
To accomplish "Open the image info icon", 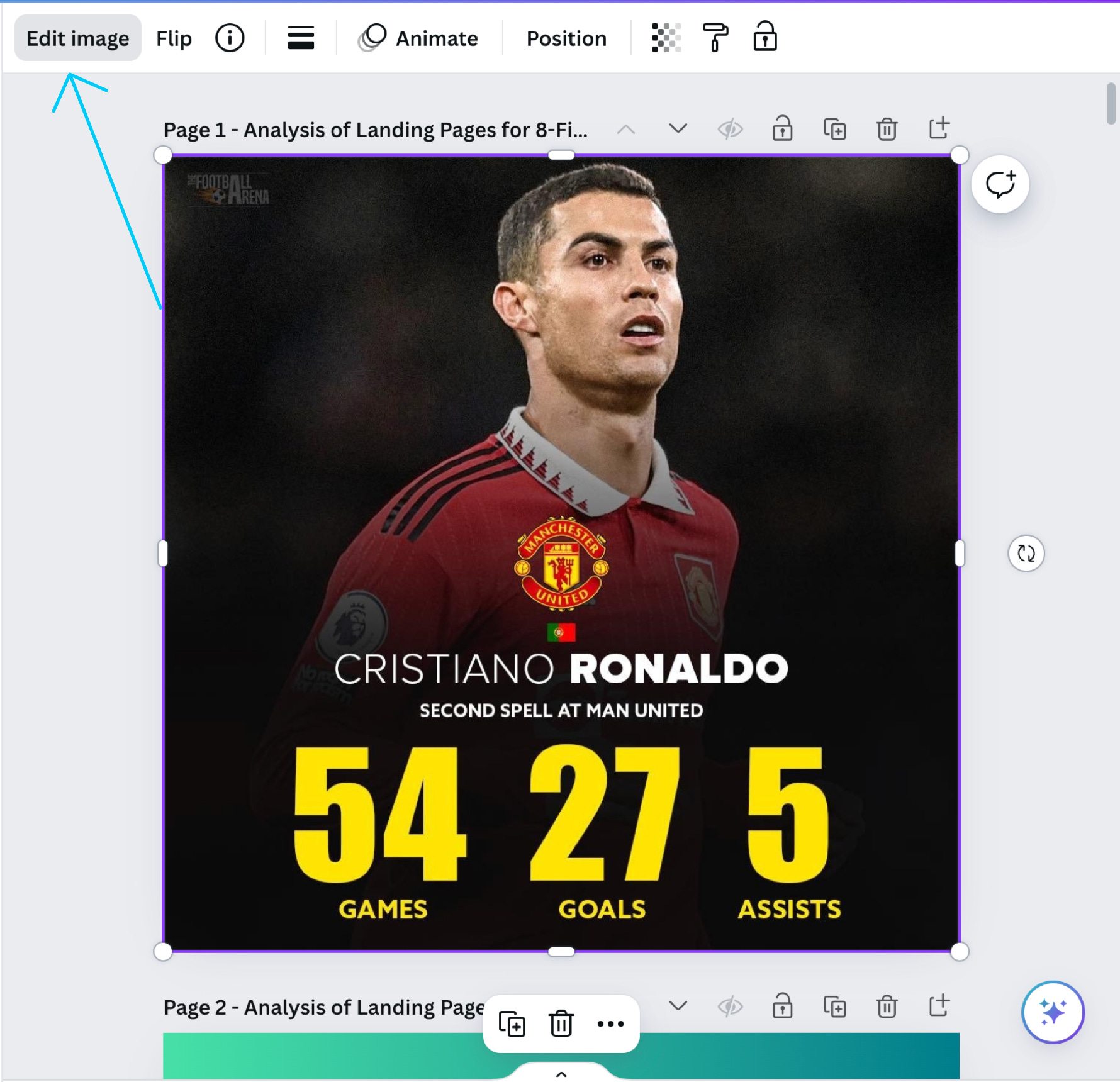I will [x=230, y=38].
